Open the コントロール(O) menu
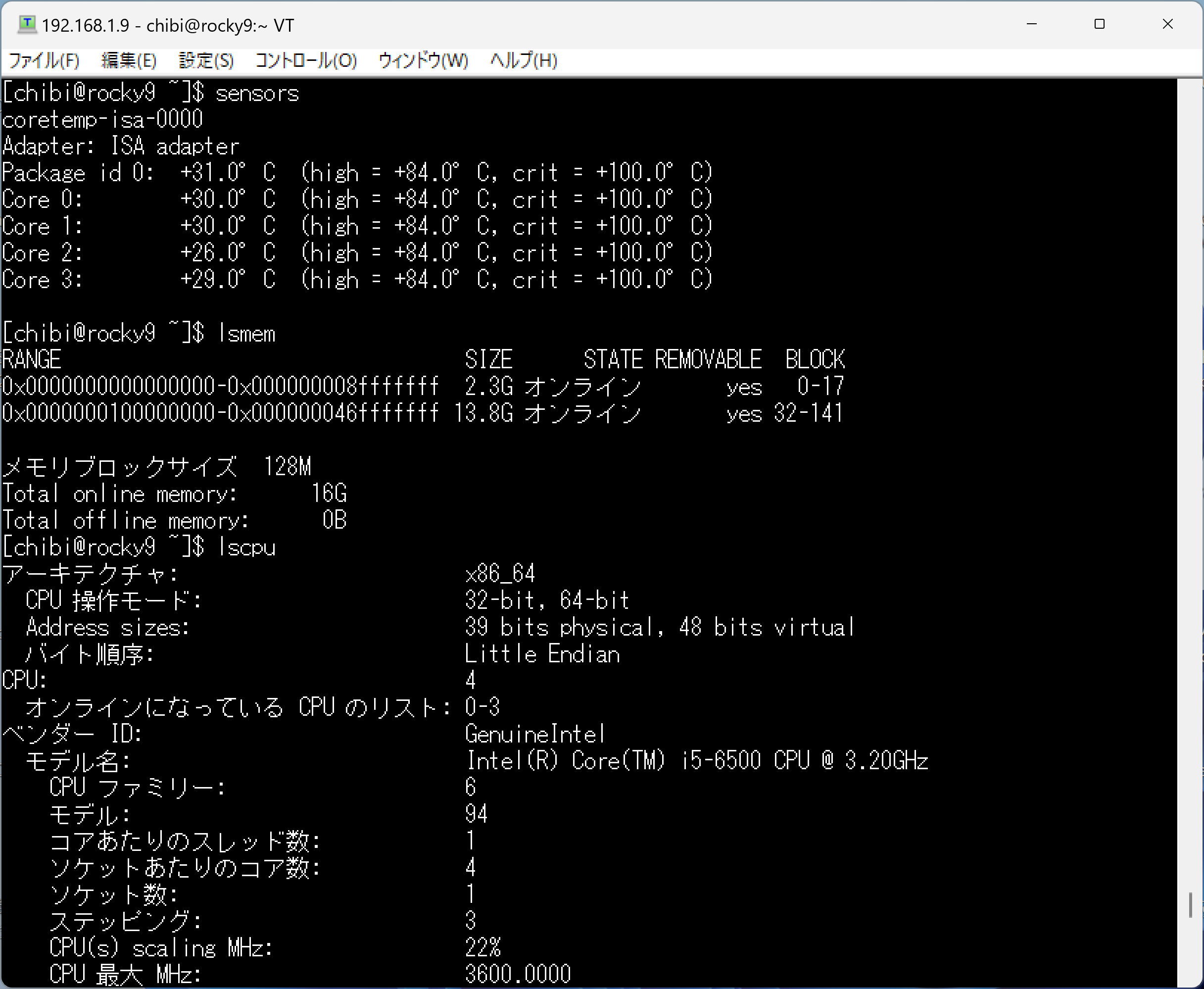Image resolution: width=1204 pixels, height=989 pixels. pos(306,60)
